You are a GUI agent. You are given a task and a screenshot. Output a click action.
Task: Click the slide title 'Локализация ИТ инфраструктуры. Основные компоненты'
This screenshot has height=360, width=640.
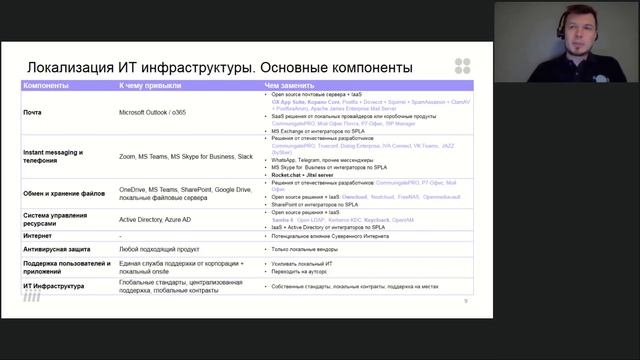point(220,67)
